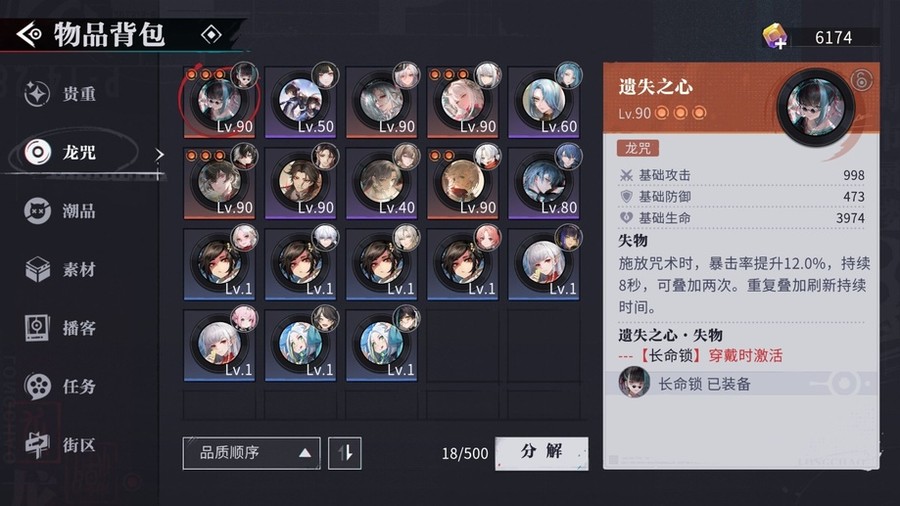Select the 贵重 category icon
Screen dimensions: 900x506
click(37, 94)
